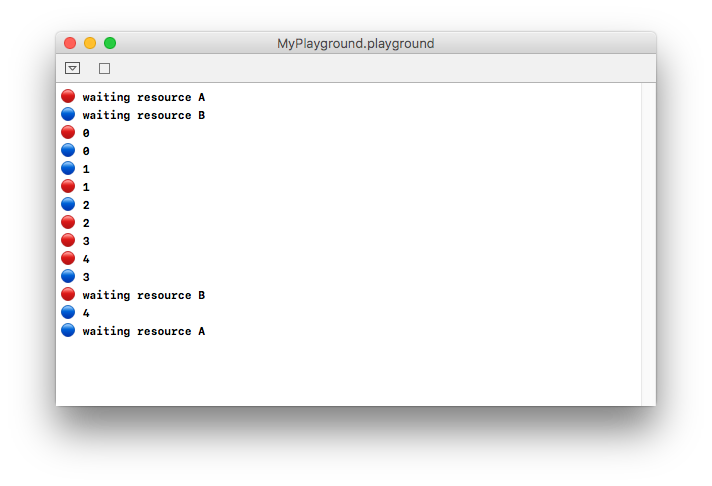Click the MyPlayground.playground window title
This screenshot has width=712, height=486.
pos(356,44)
